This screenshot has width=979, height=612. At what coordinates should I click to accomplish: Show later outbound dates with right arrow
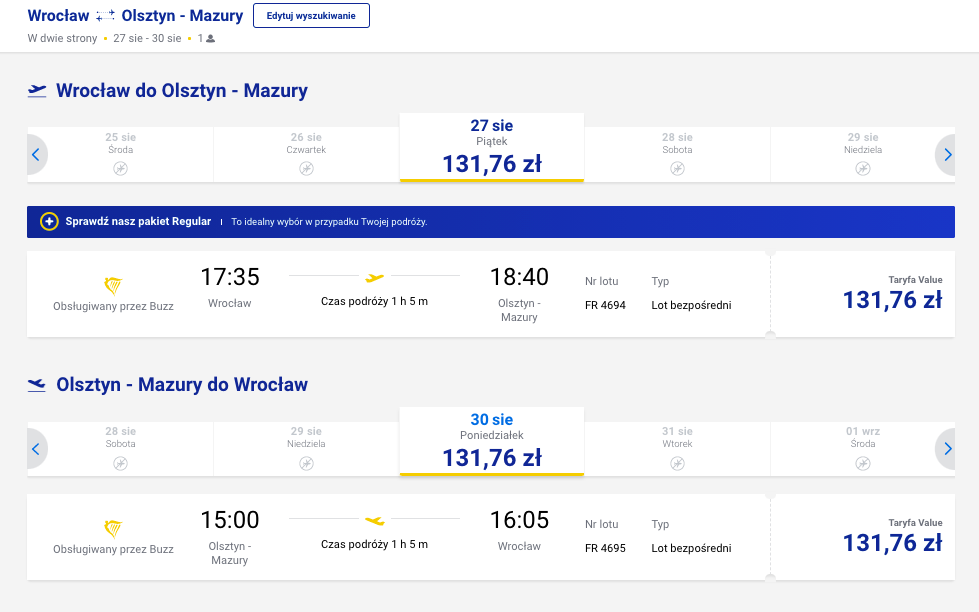(947, 154)
